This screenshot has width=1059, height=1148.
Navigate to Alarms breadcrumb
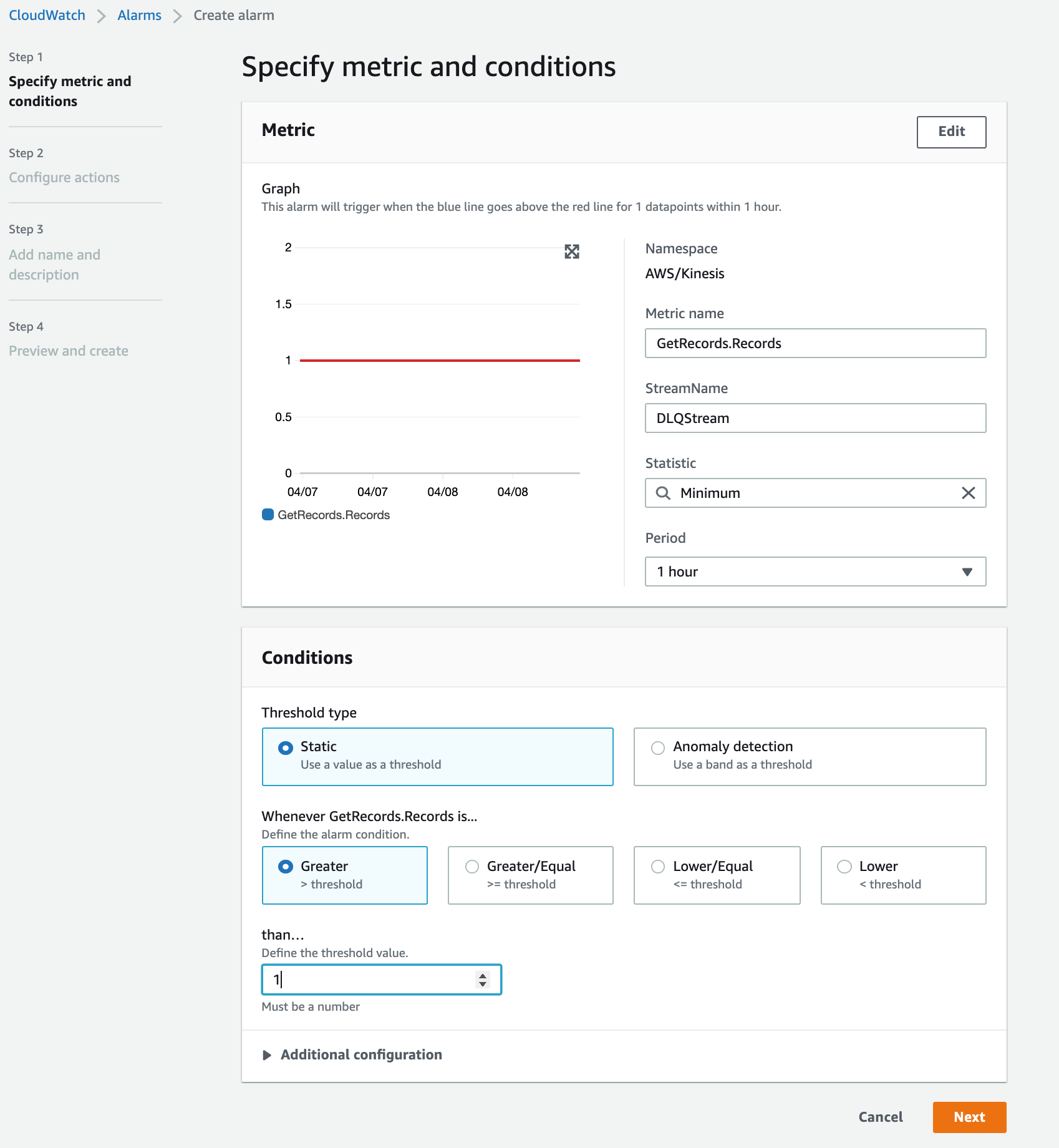click(x=139, y=16)
